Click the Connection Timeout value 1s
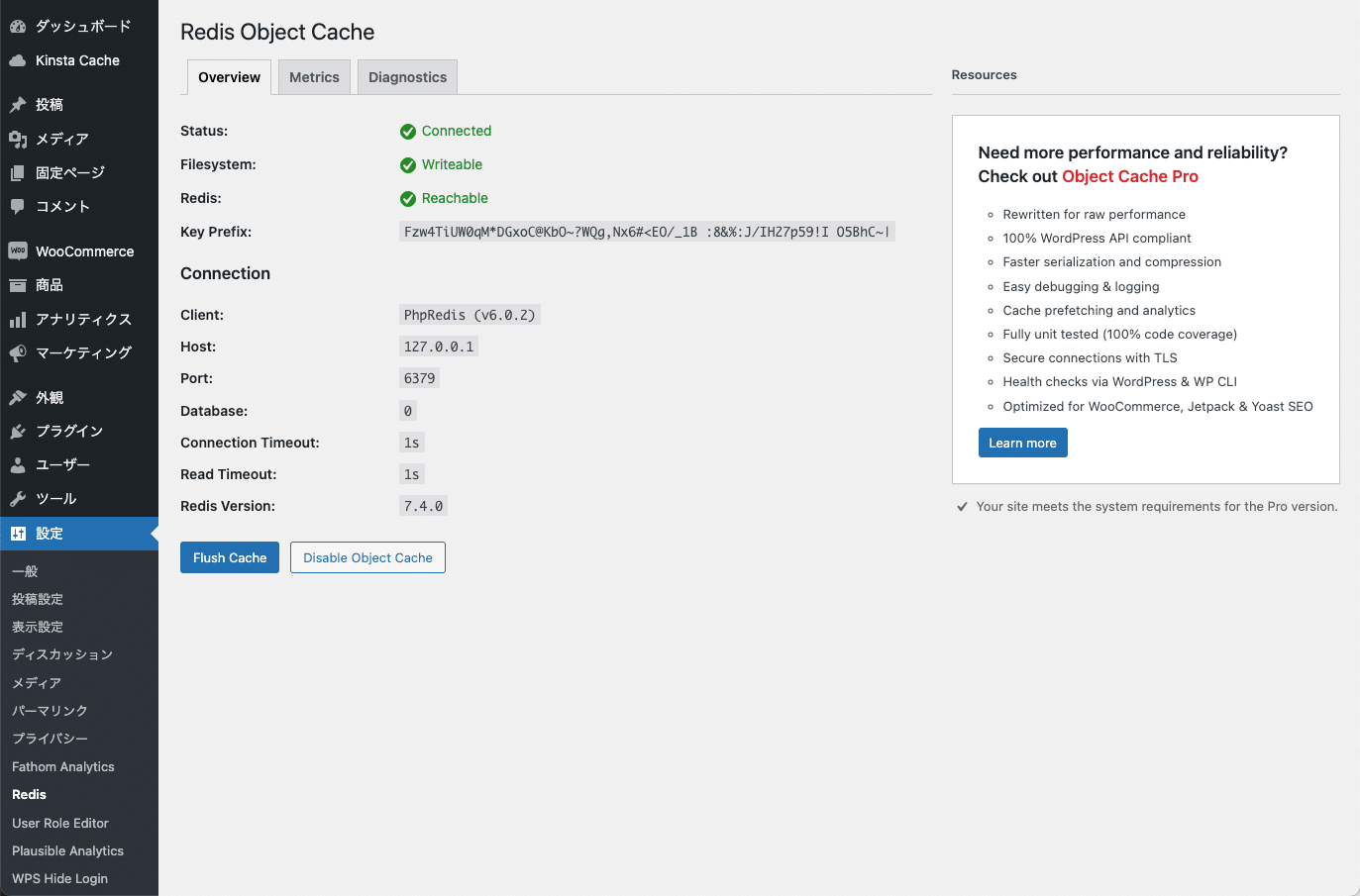Viewport: 1360px width, 896px height. (x=412, y=443)
